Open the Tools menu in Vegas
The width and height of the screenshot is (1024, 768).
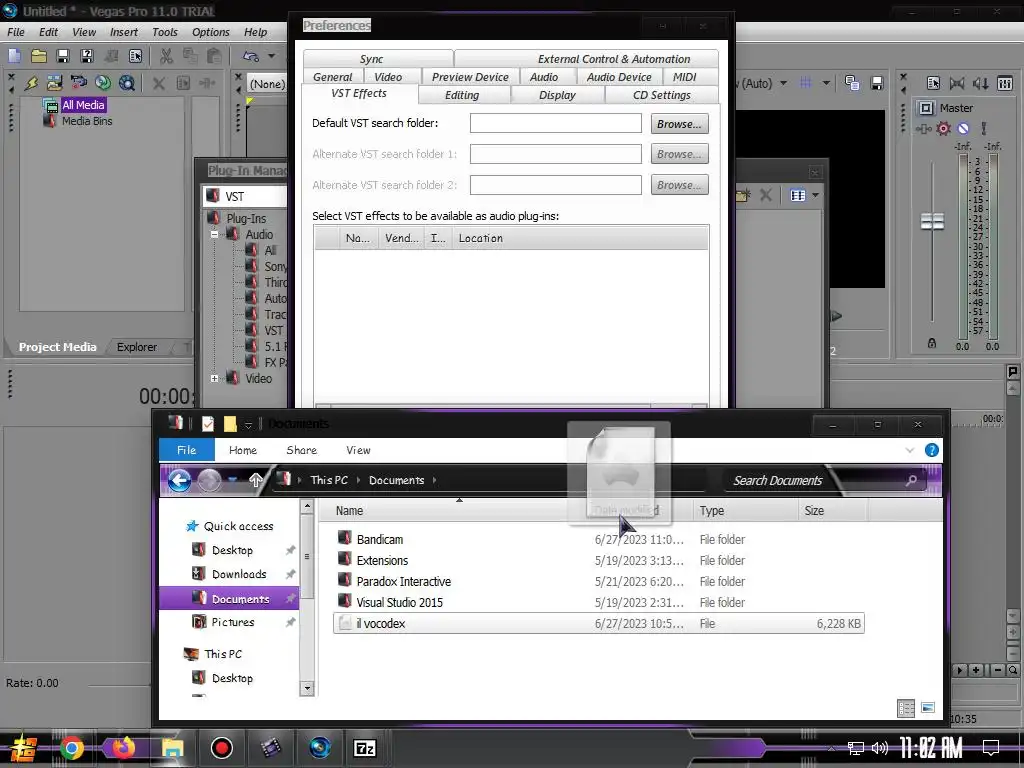(165, 32)
